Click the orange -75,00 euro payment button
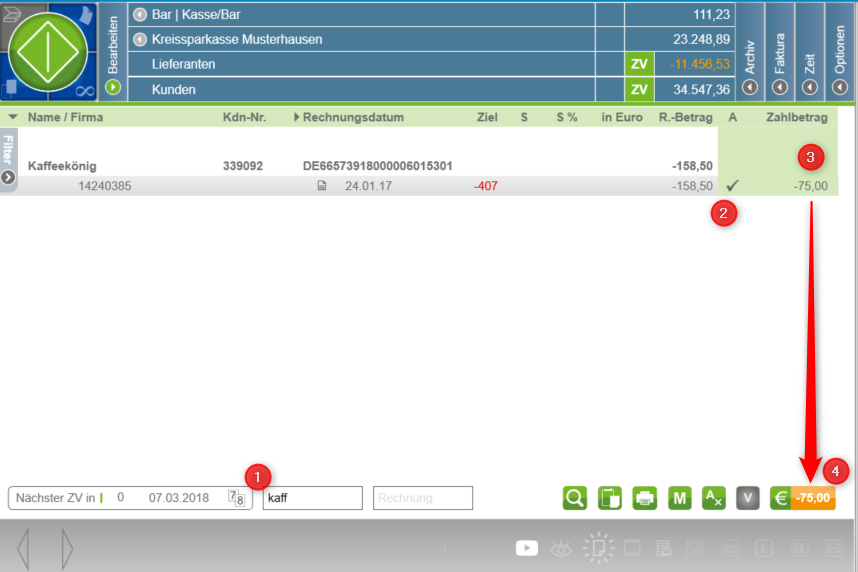The height and width of the screenshot is (572, 858). coord(812,498)
